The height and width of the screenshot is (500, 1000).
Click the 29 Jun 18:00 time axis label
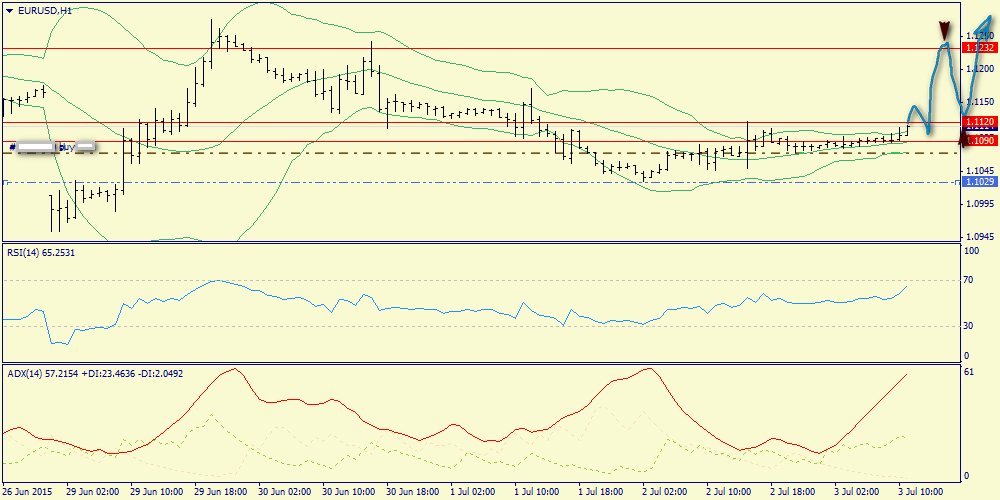[x=222, y=492]
